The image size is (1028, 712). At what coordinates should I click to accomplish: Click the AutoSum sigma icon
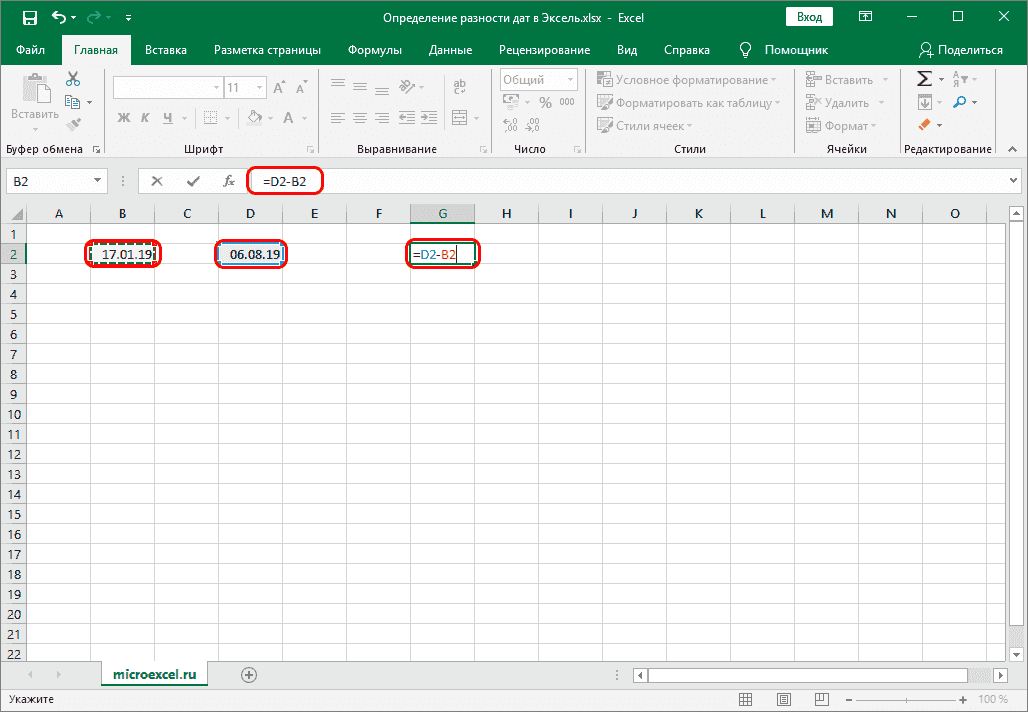pos(924,80)
